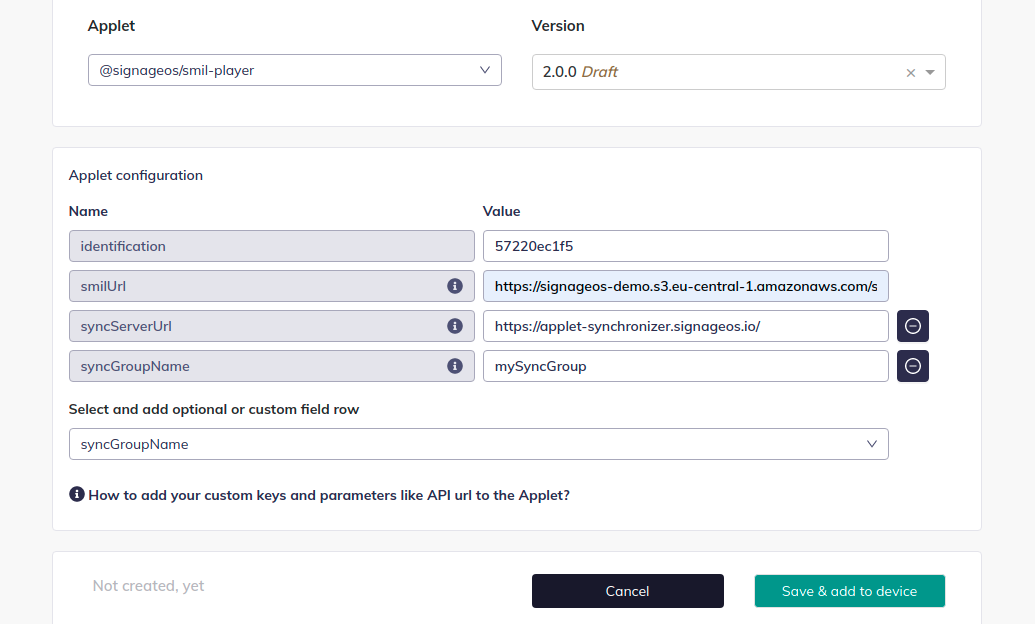This screenshot has width=1035, height=624.
Task: Click the identification value field showing 57220ec1f5
Action: tap(687, 245)
